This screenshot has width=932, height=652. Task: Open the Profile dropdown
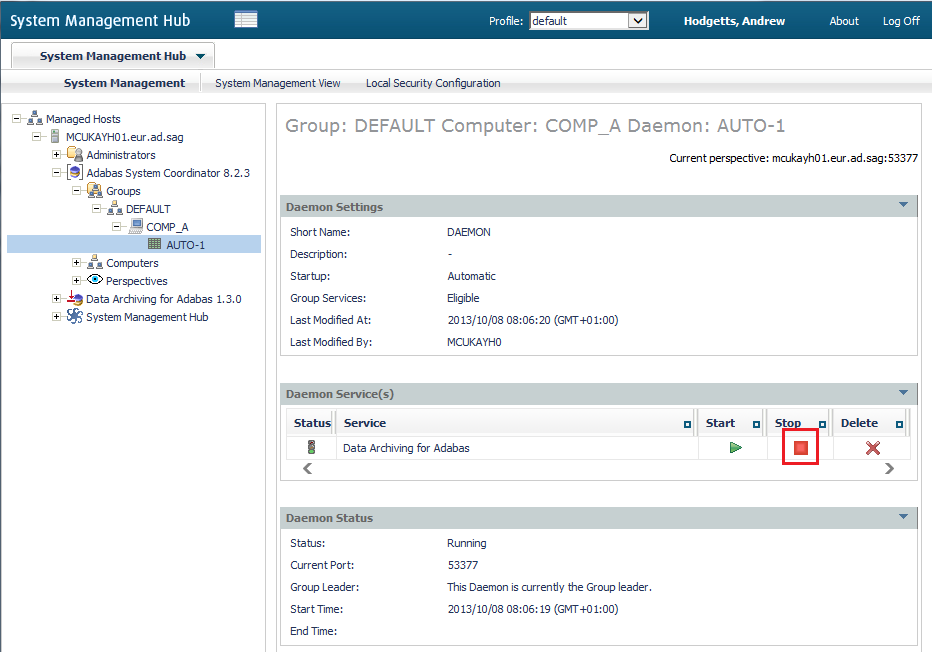point(637,21)
